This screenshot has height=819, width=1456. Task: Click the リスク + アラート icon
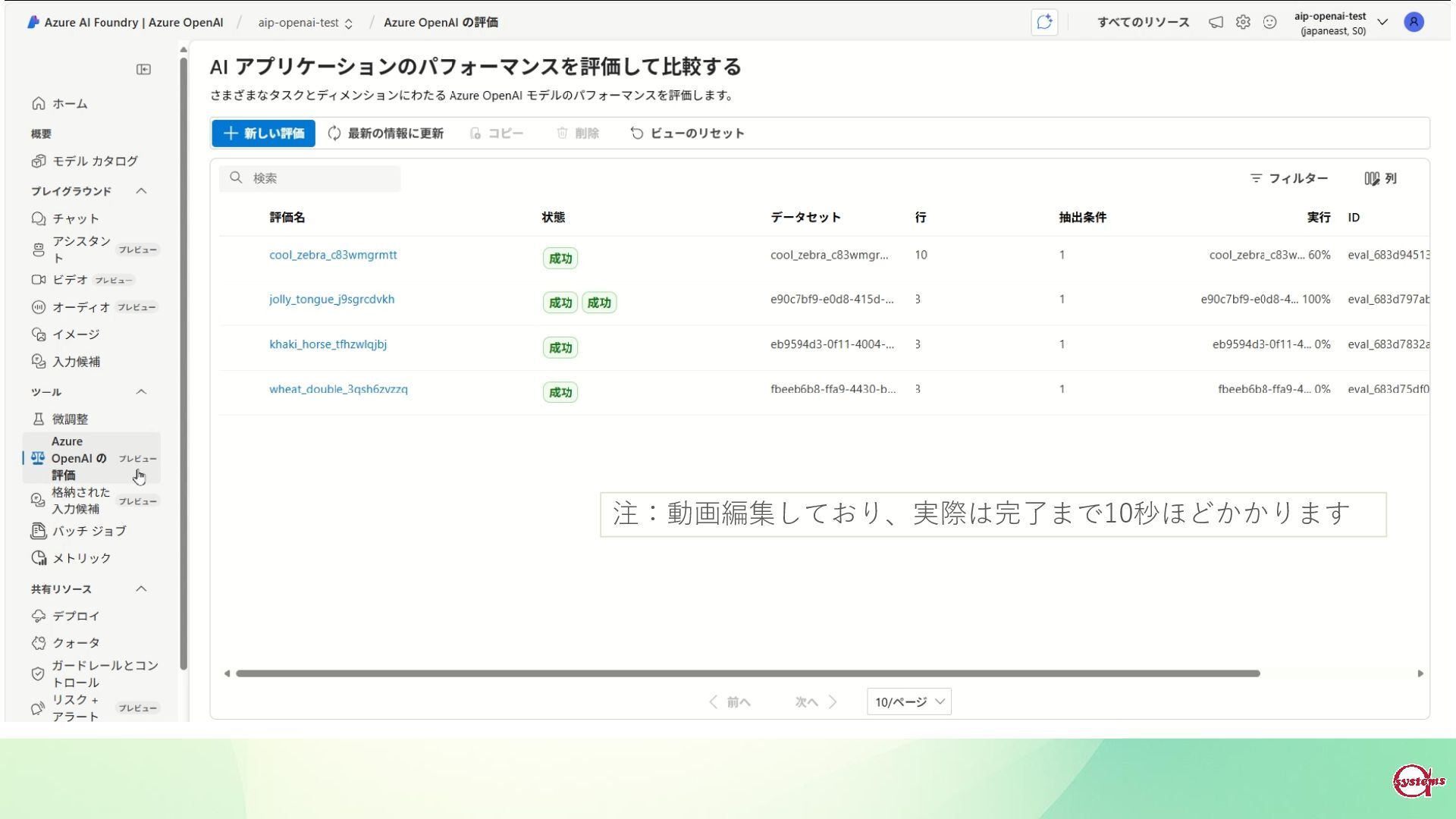(38, 708)
